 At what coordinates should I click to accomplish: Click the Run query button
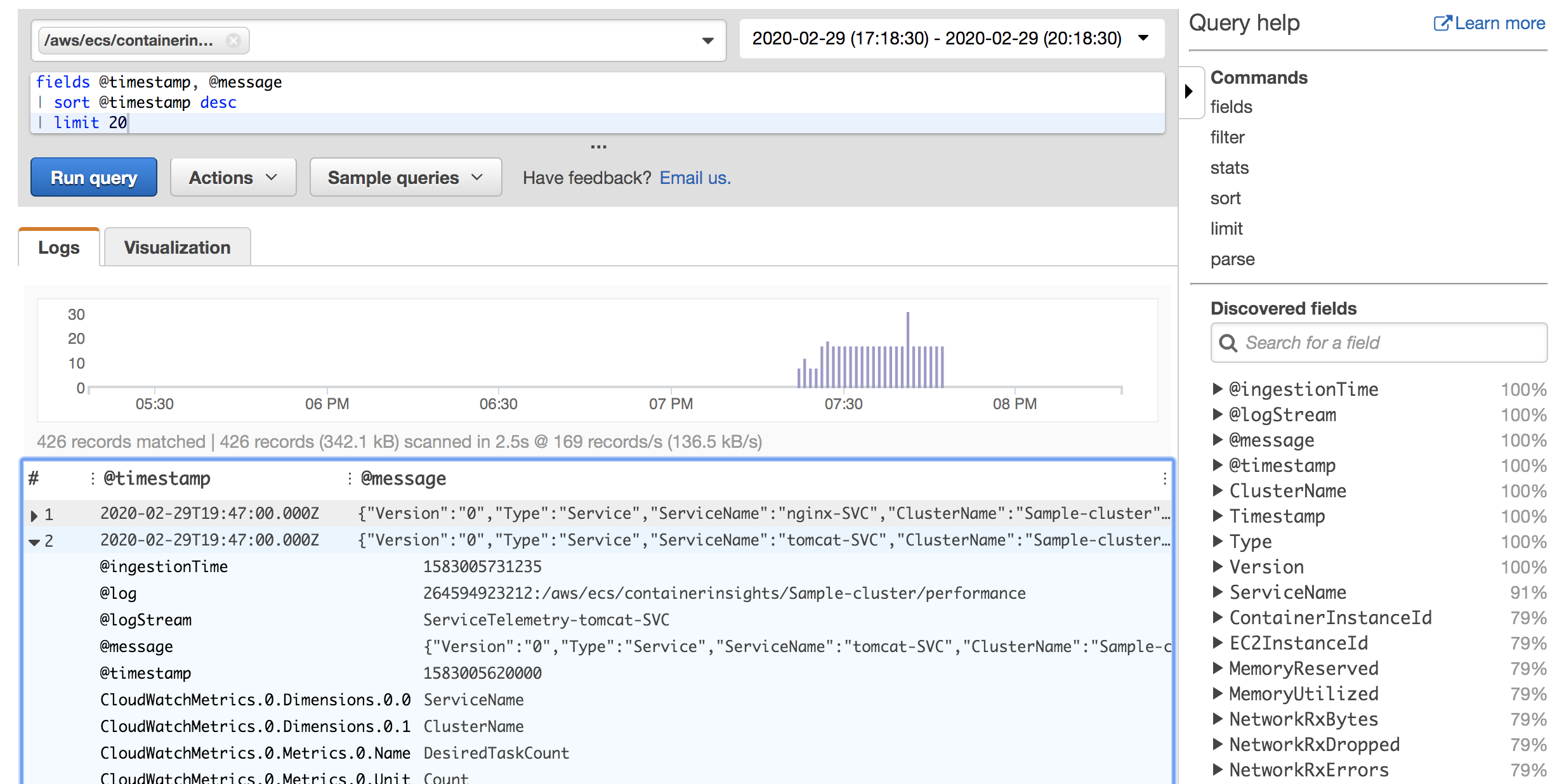[94, 178]
